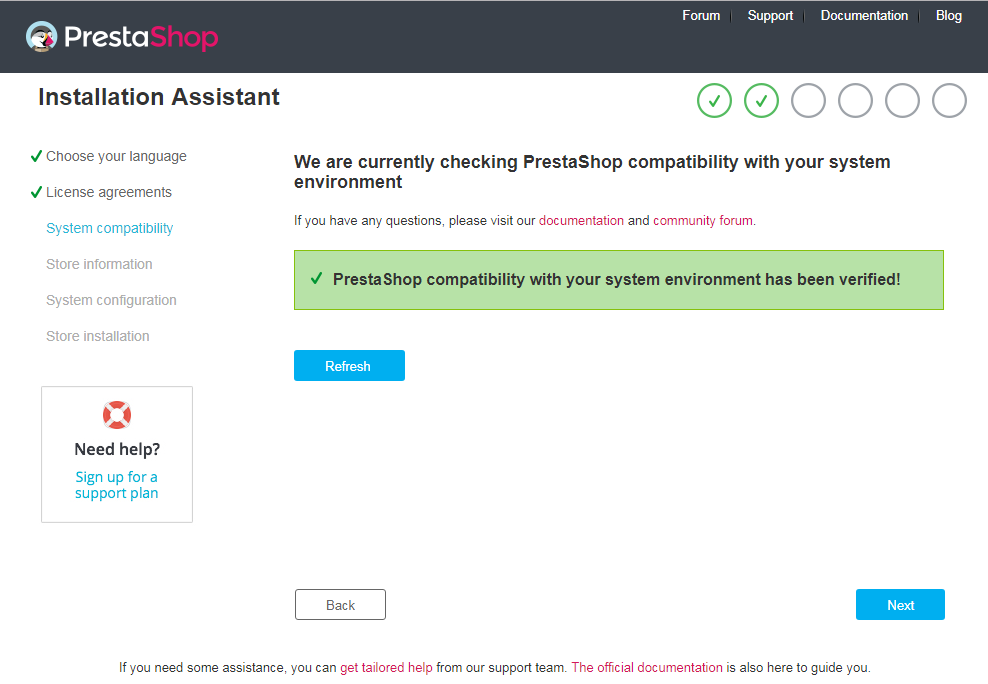This screenshot has height=684, width=988.
Task: Go Back to the previous step
Action: 340,605
